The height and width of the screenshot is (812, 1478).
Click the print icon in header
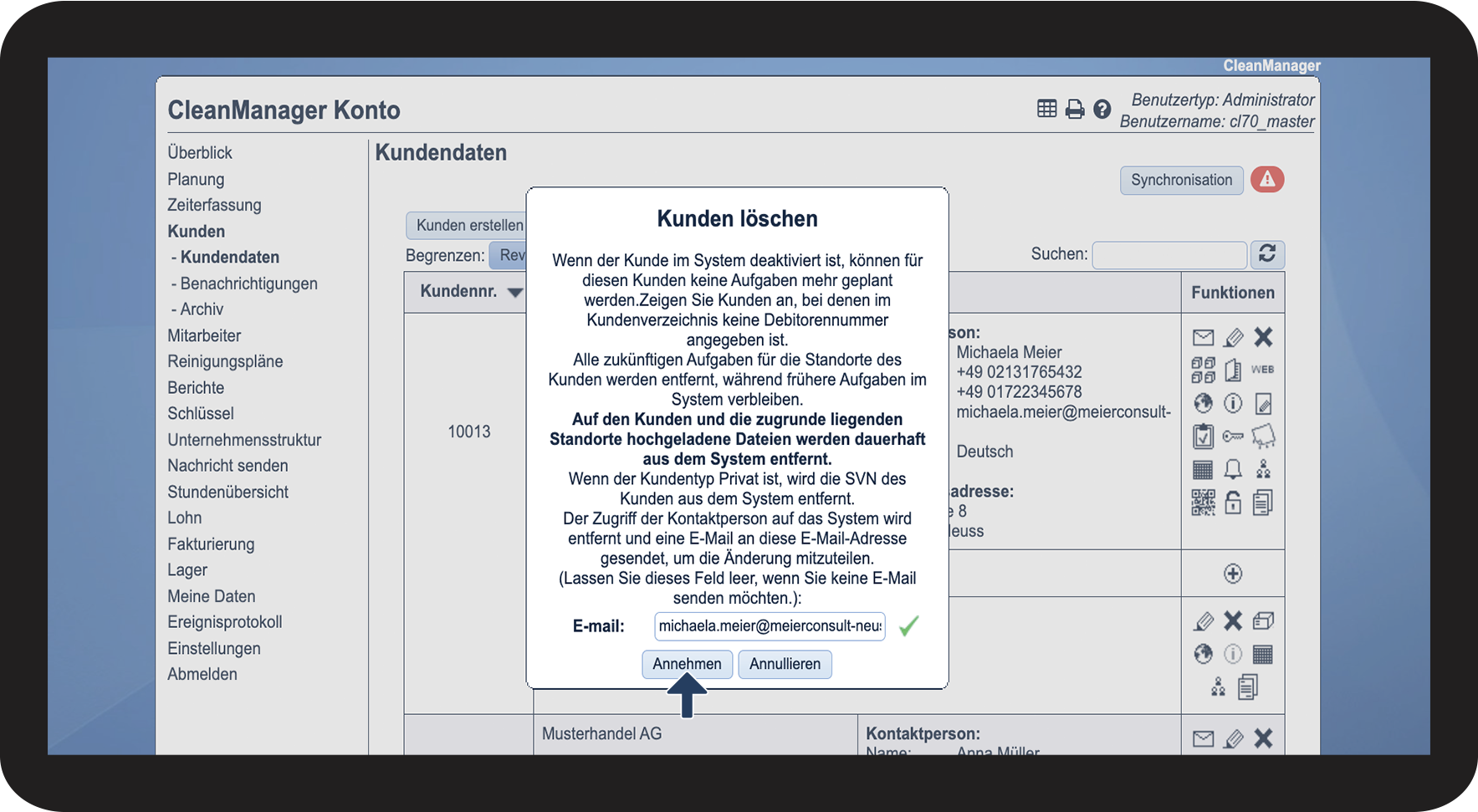1075,109
